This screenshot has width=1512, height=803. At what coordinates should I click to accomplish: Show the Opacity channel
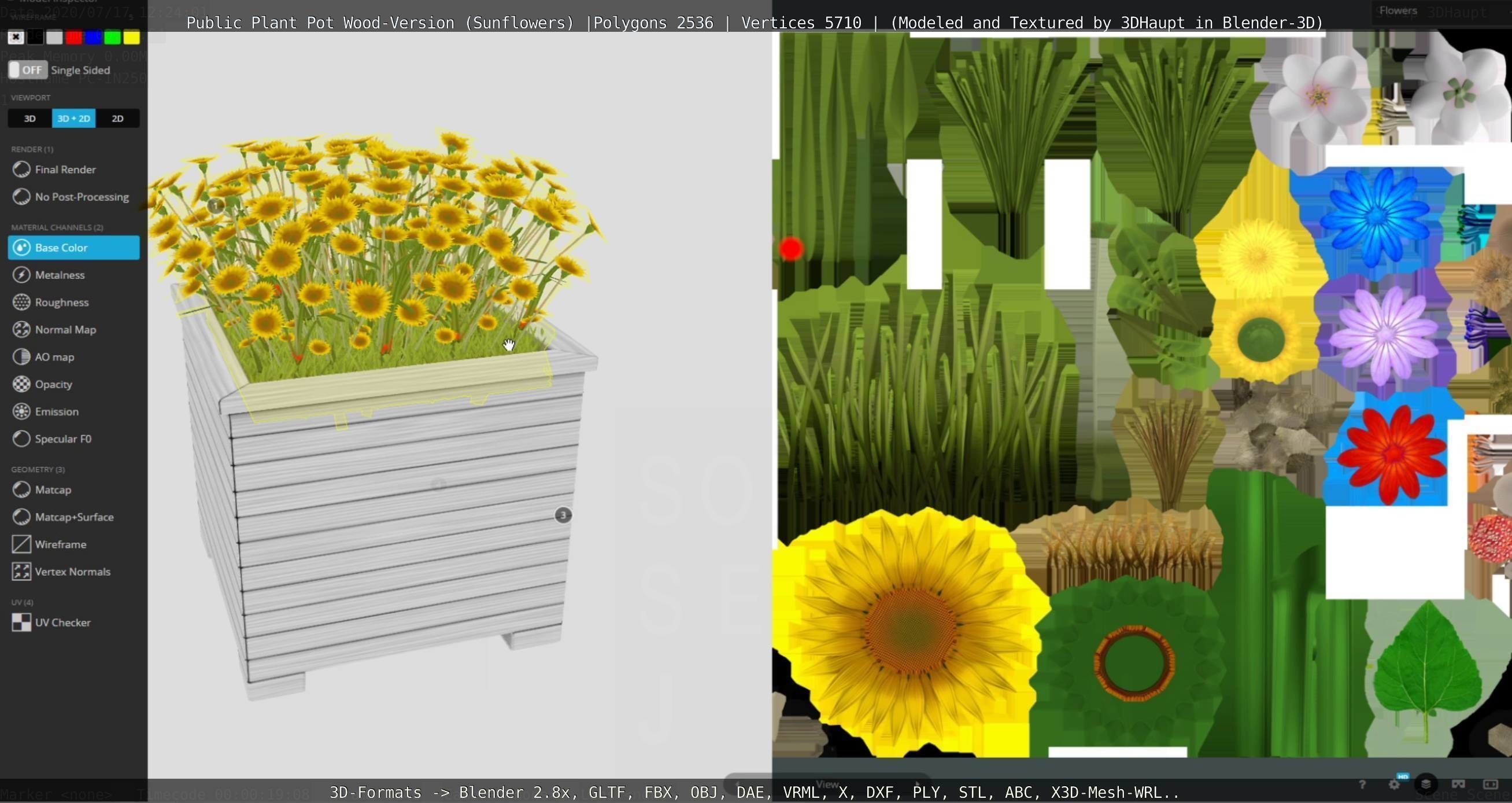point(74,384)
